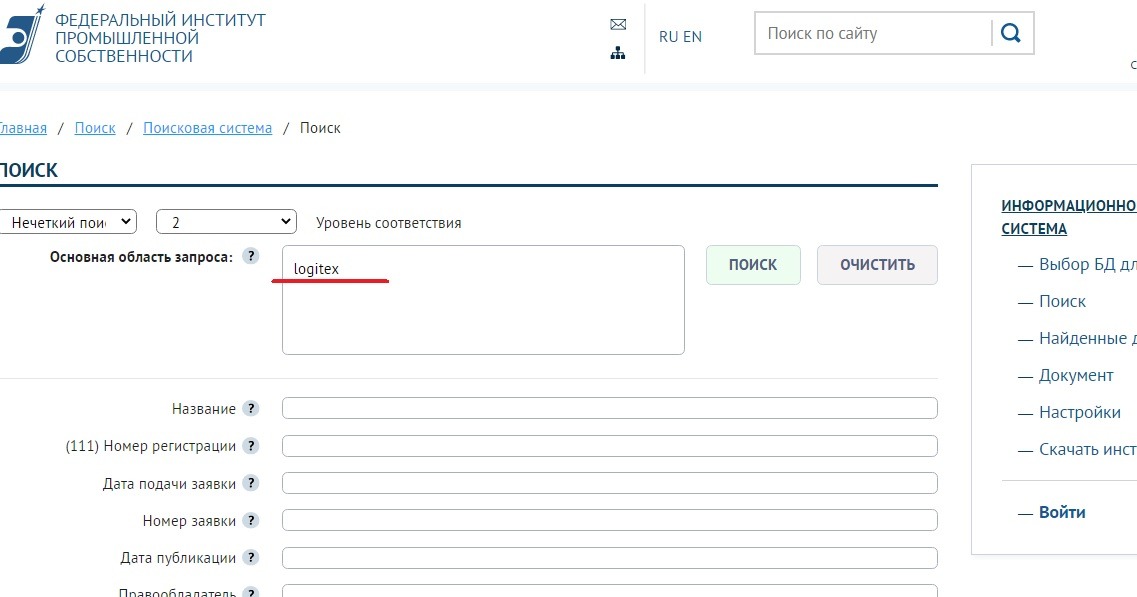Open help icon for Номер регистрации

pyautogui.click(x=250, y=445)
